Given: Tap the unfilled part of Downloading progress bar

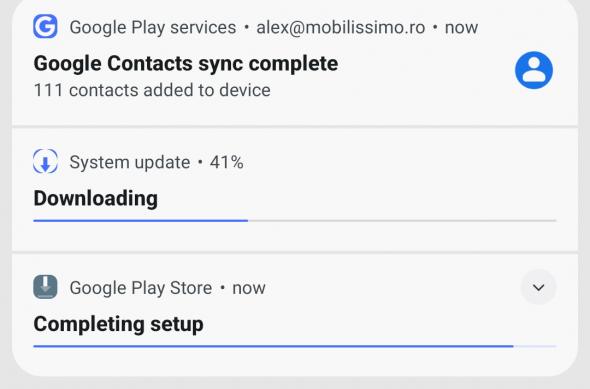Looking at the screenshot, I should (402, 220).
